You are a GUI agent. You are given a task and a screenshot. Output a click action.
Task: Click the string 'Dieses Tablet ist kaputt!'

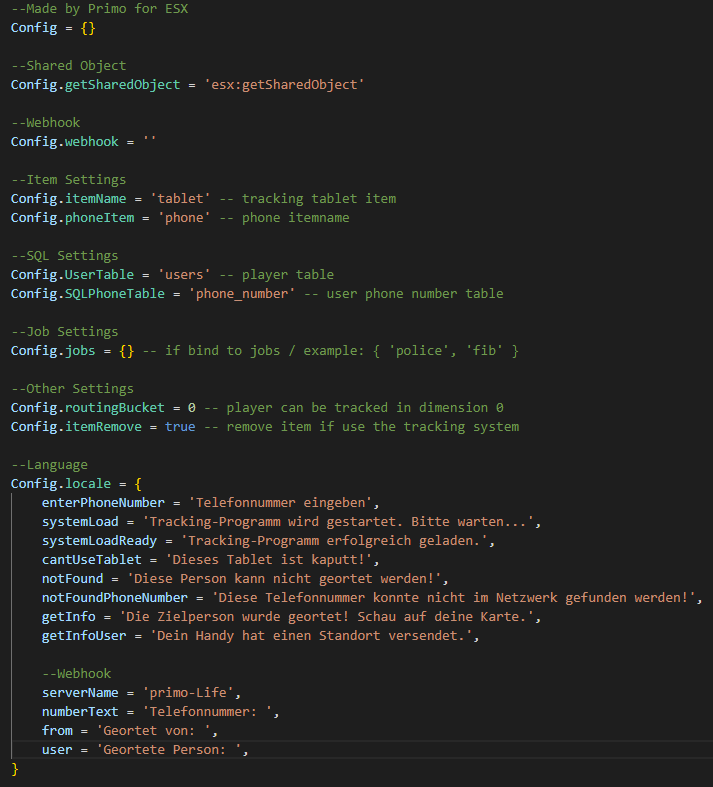click(268, 560)
